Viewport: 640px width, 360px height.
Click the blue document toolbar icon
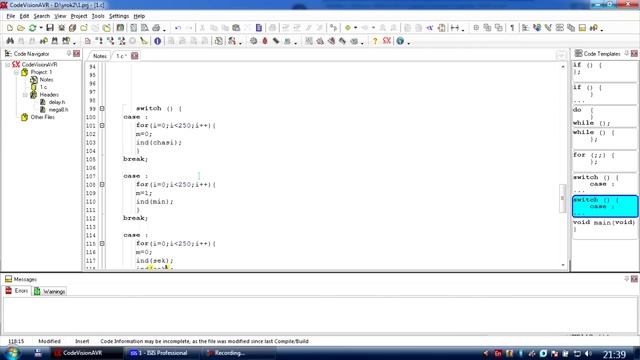(x=259, y=28)
